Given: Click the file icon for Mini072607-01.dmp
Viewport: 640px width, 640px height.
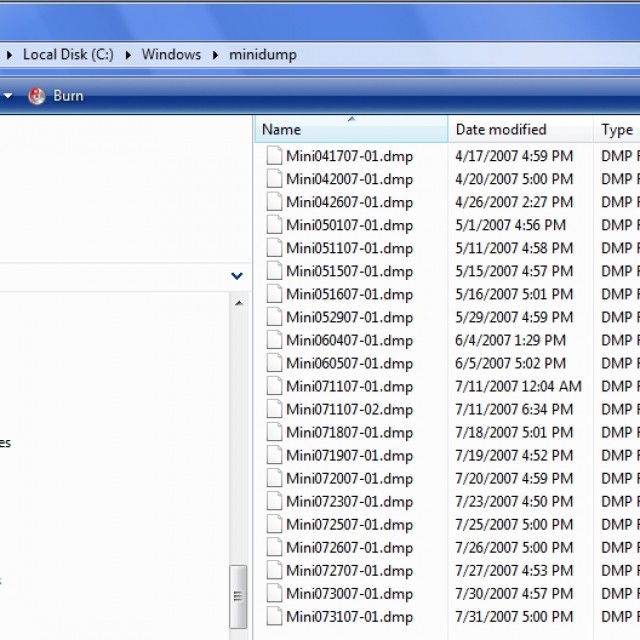Looking at the screenshot, I should click(x=275, y=547).
